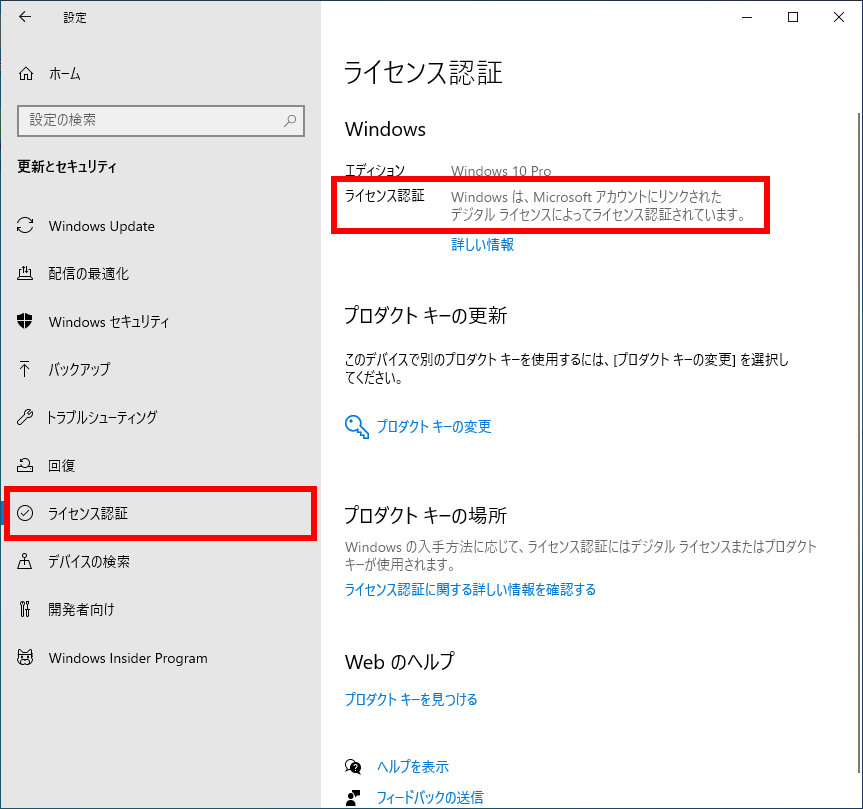Click the プロダクト キーの変更 link
This screenshot has height=809, width=863.
[434, 427]
